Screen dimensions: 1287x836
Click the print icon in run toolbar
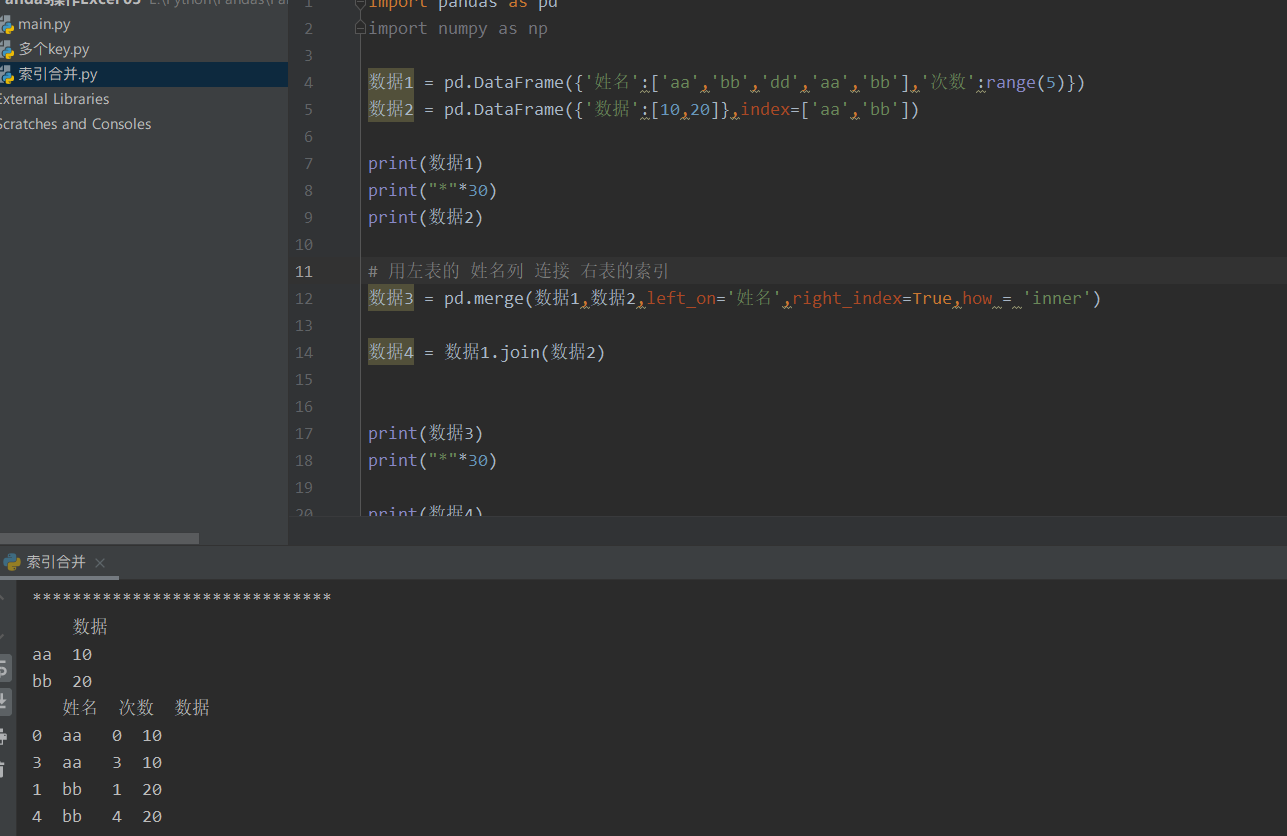pyautogui.click(x=4, y=737)
